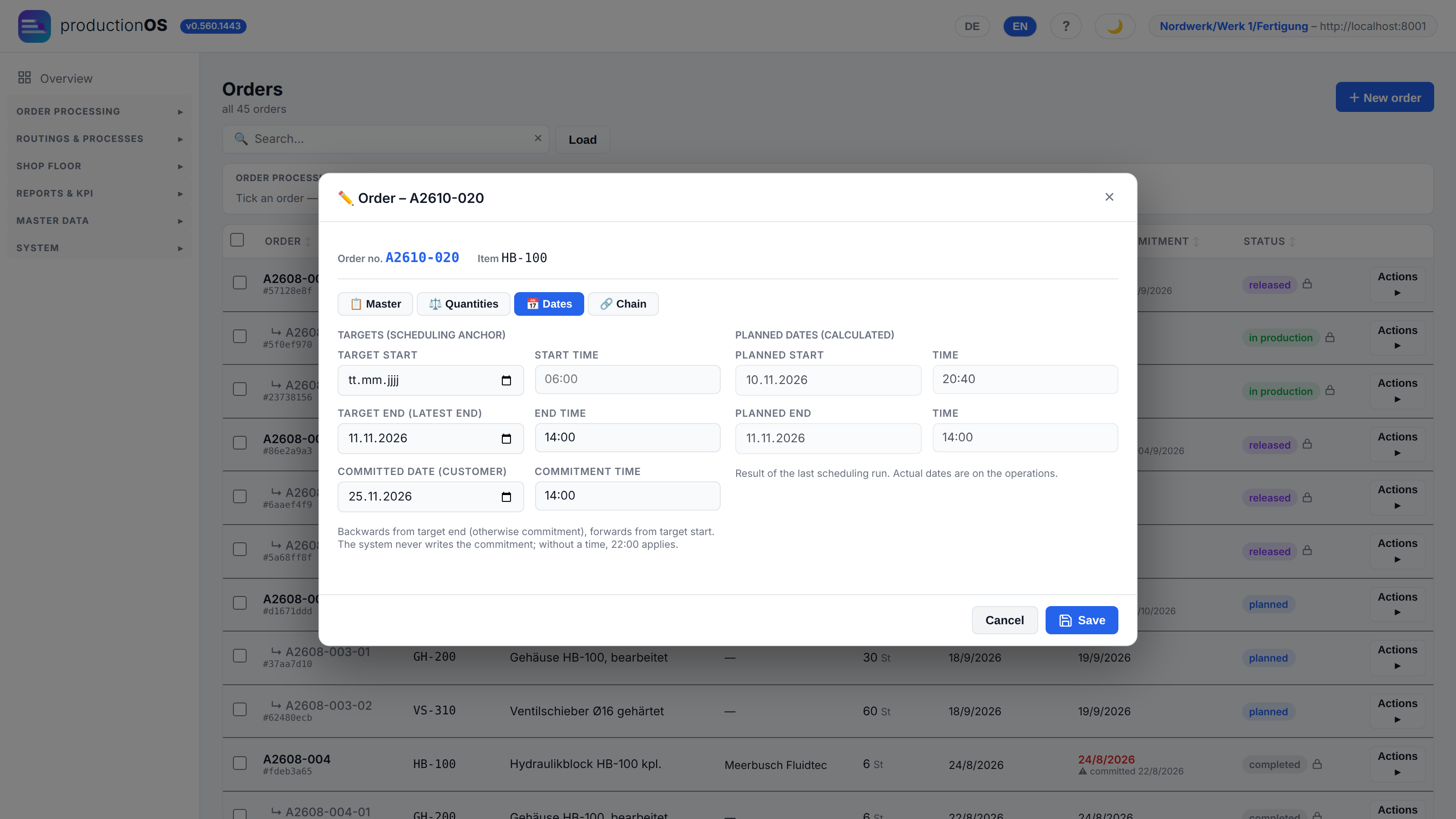This screenshot has height=819, width=1456.
Task: Switch to the Master tab
Action: coord(375,304)
